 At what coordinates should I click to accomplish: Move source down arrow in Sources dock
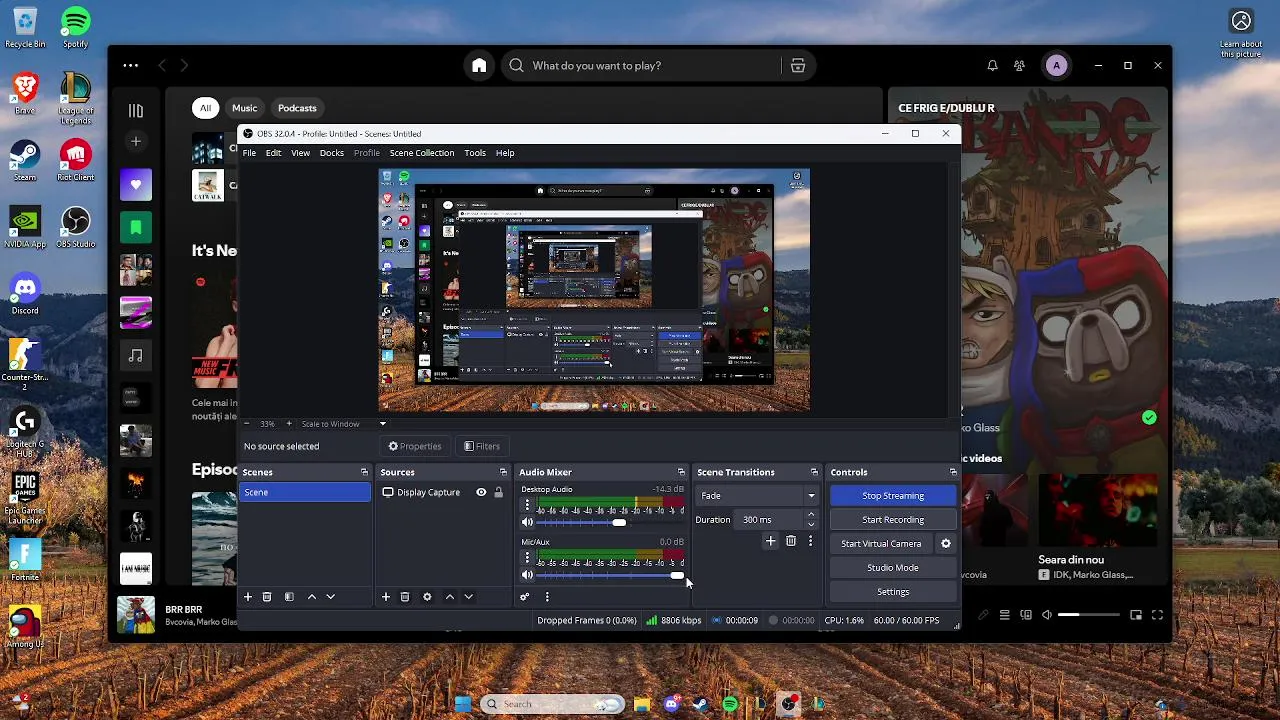469,597
